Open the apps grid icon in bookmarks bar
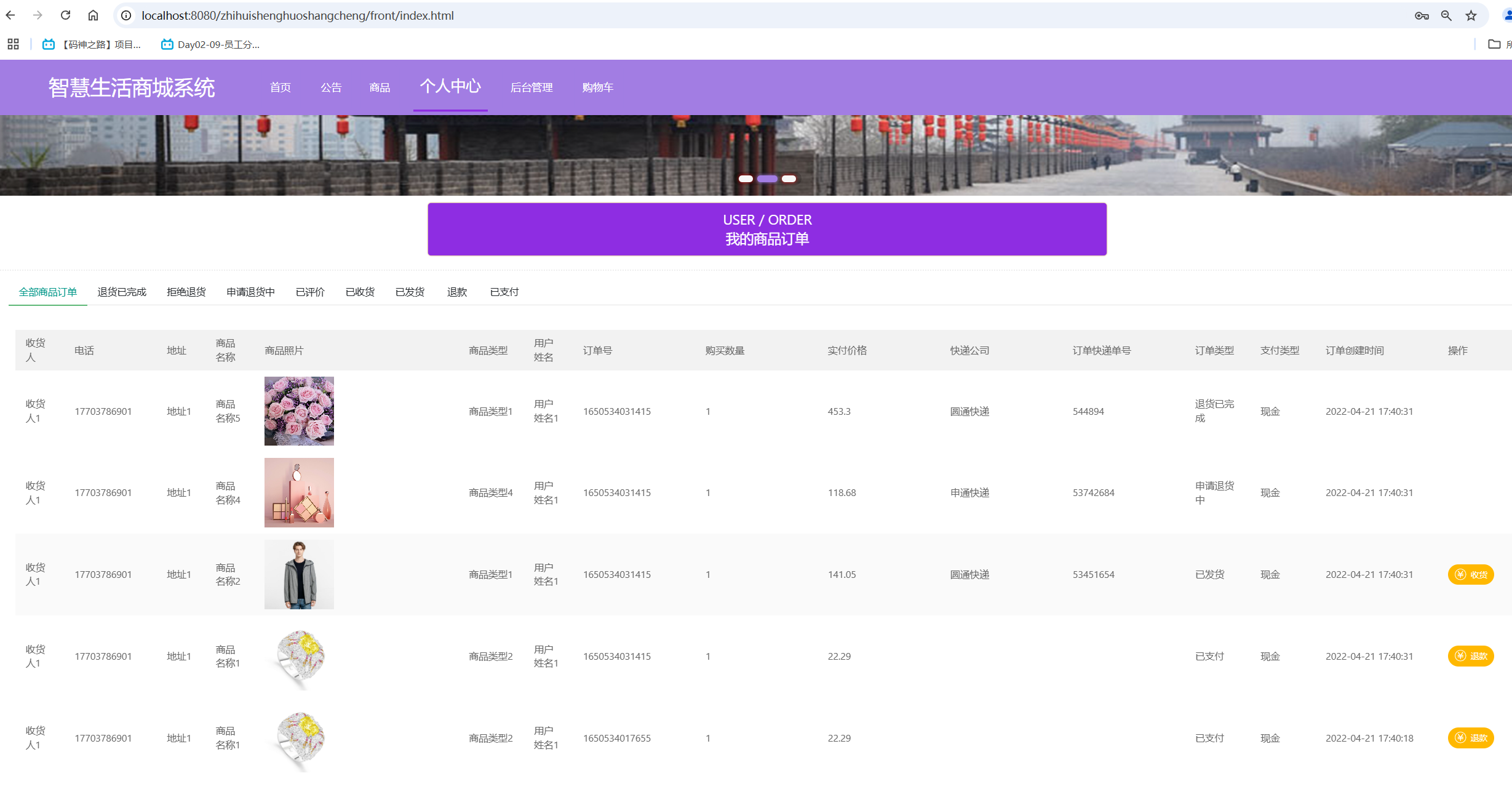The height and width of the screenshot is (789, 1512). point(13,44)
